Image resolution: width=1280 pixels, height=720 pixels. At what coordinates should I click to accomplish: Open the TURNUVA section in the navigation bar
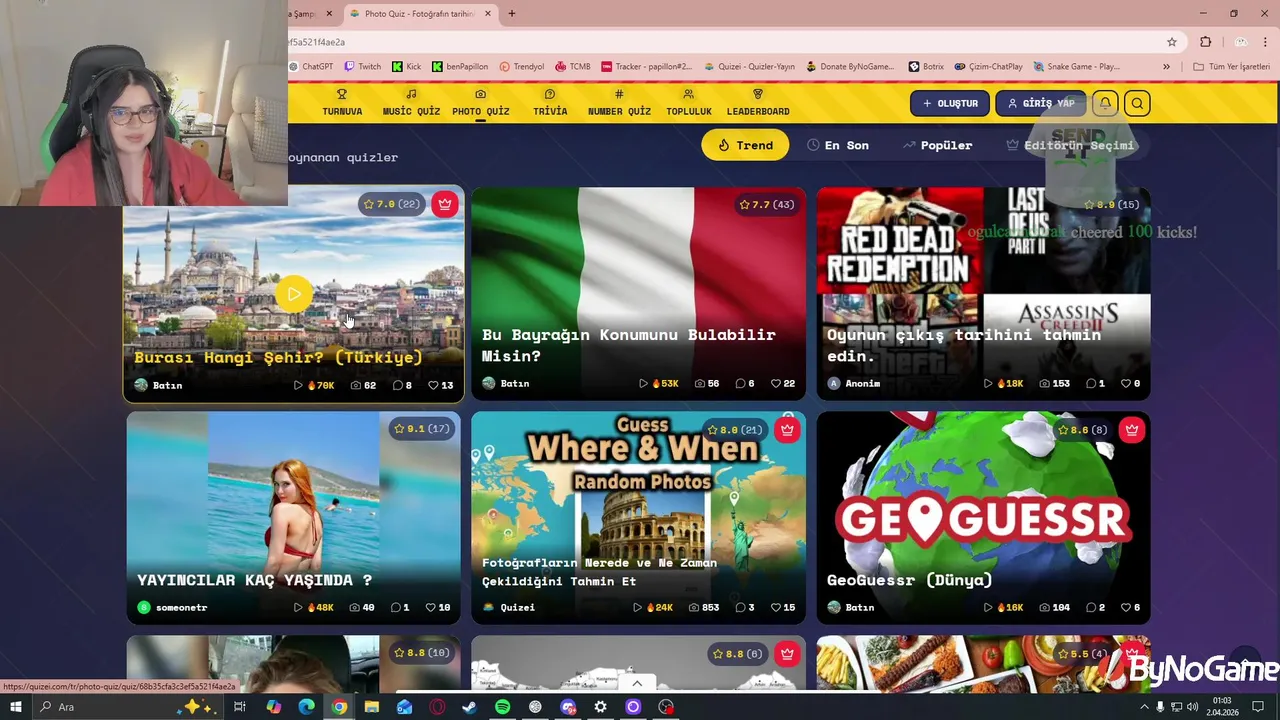click(x=342, y=103)
